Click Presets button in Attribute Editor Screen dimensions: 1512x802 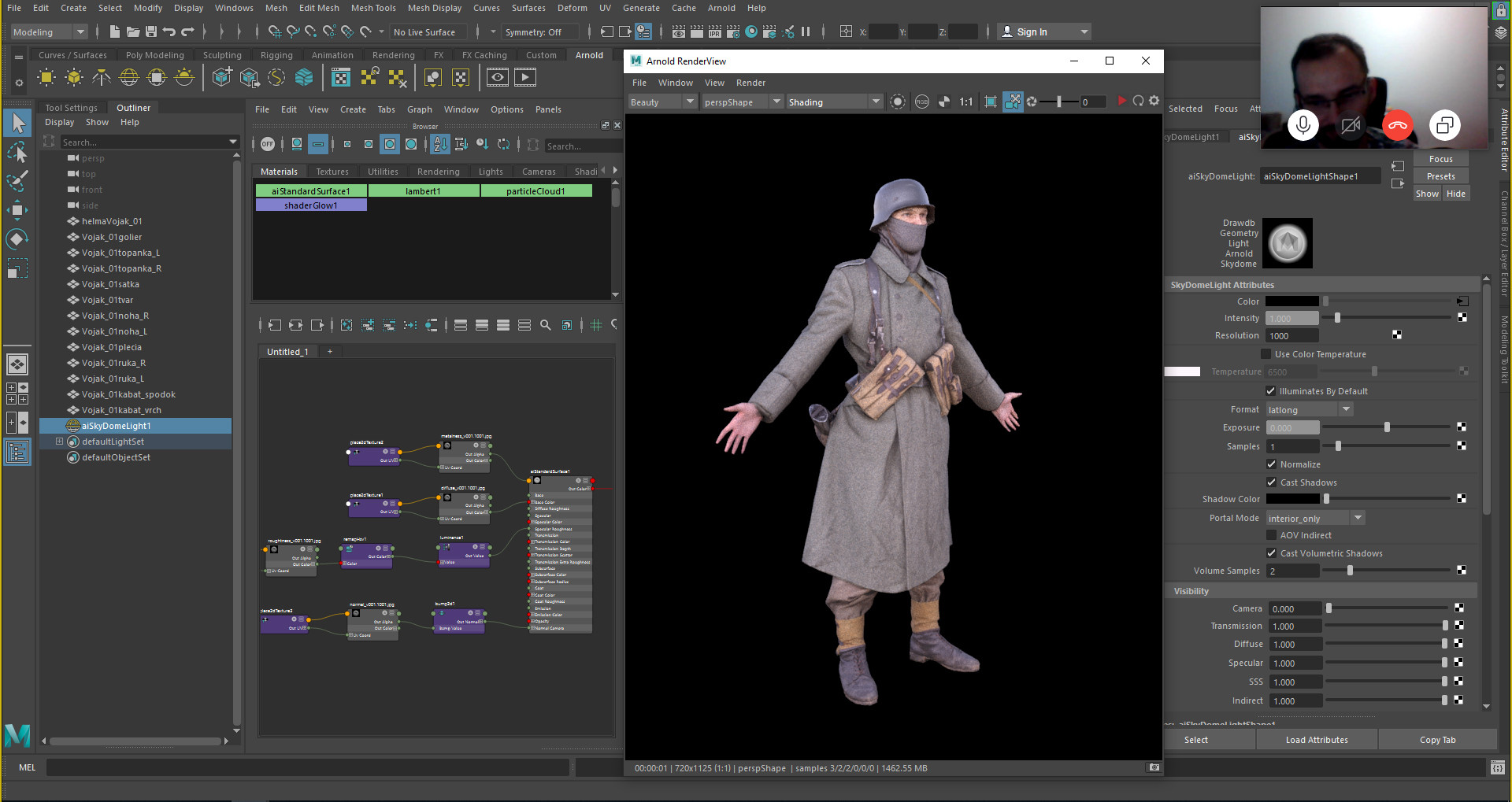click(1440, 176)
